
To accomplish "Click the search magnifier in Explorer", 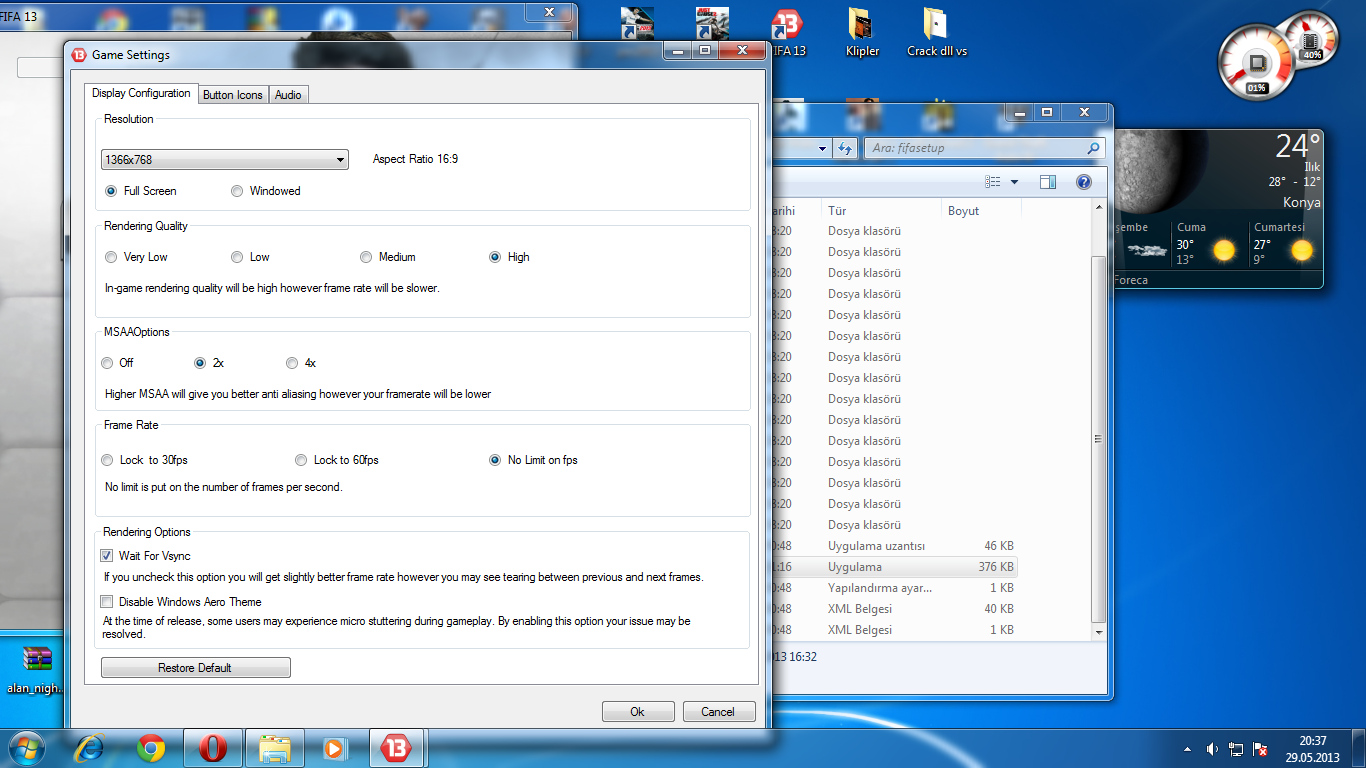I will point(1093,148).
